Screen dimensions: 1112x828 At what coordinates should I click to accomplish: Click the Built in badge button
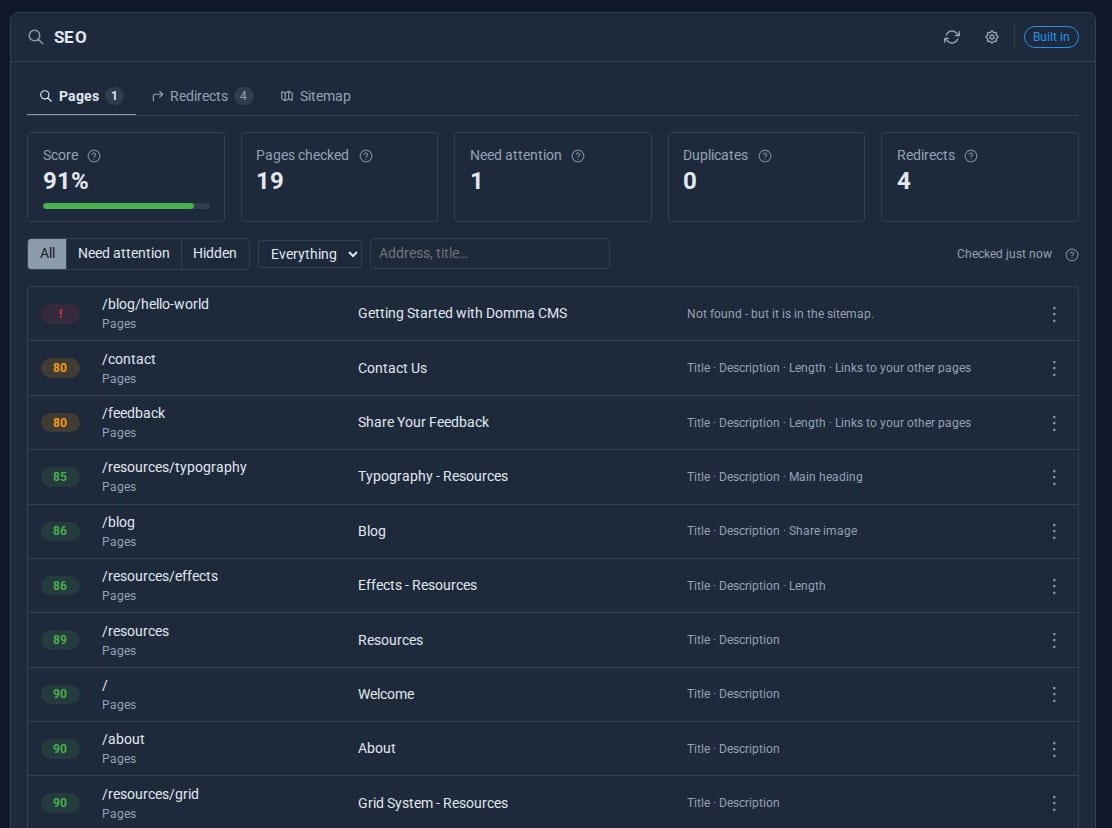[x=1050, y=37]
